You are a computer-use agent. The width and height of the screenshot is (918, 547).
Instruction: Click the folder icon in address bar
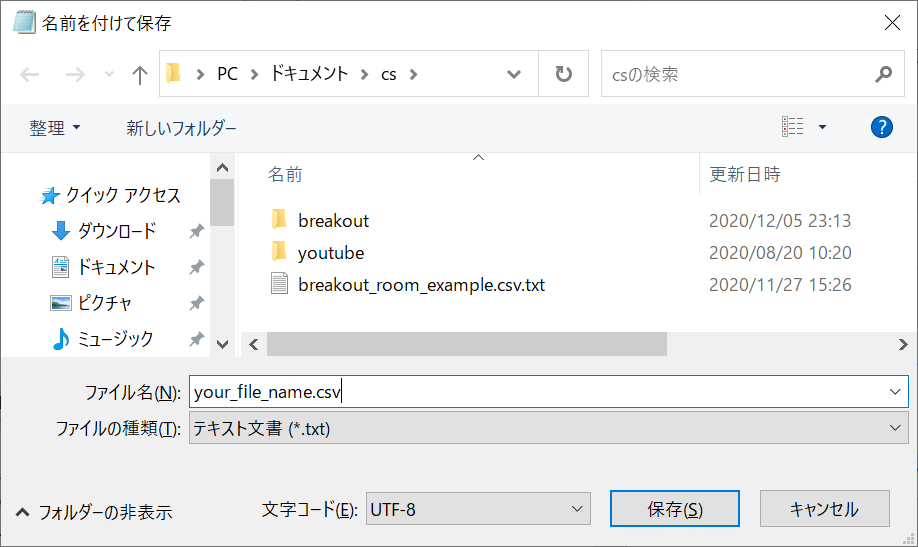[x=173, y=74]
